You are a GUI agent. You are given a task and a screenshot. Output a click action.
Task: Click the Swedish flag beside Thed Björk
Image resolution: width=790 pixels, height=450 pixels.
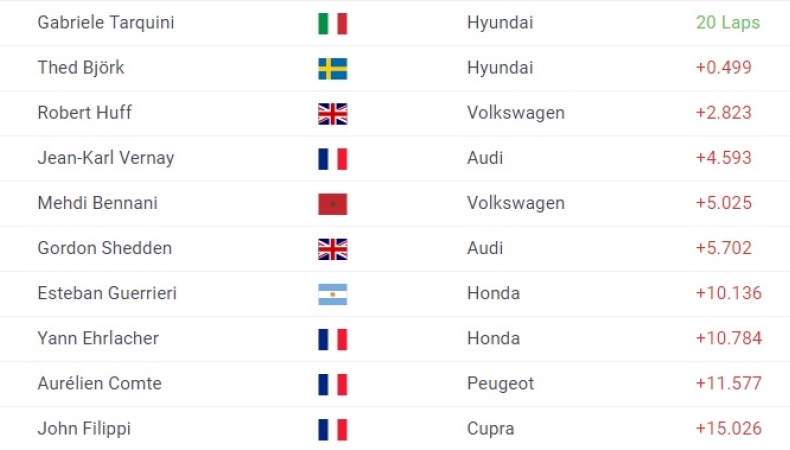(332, 68)
